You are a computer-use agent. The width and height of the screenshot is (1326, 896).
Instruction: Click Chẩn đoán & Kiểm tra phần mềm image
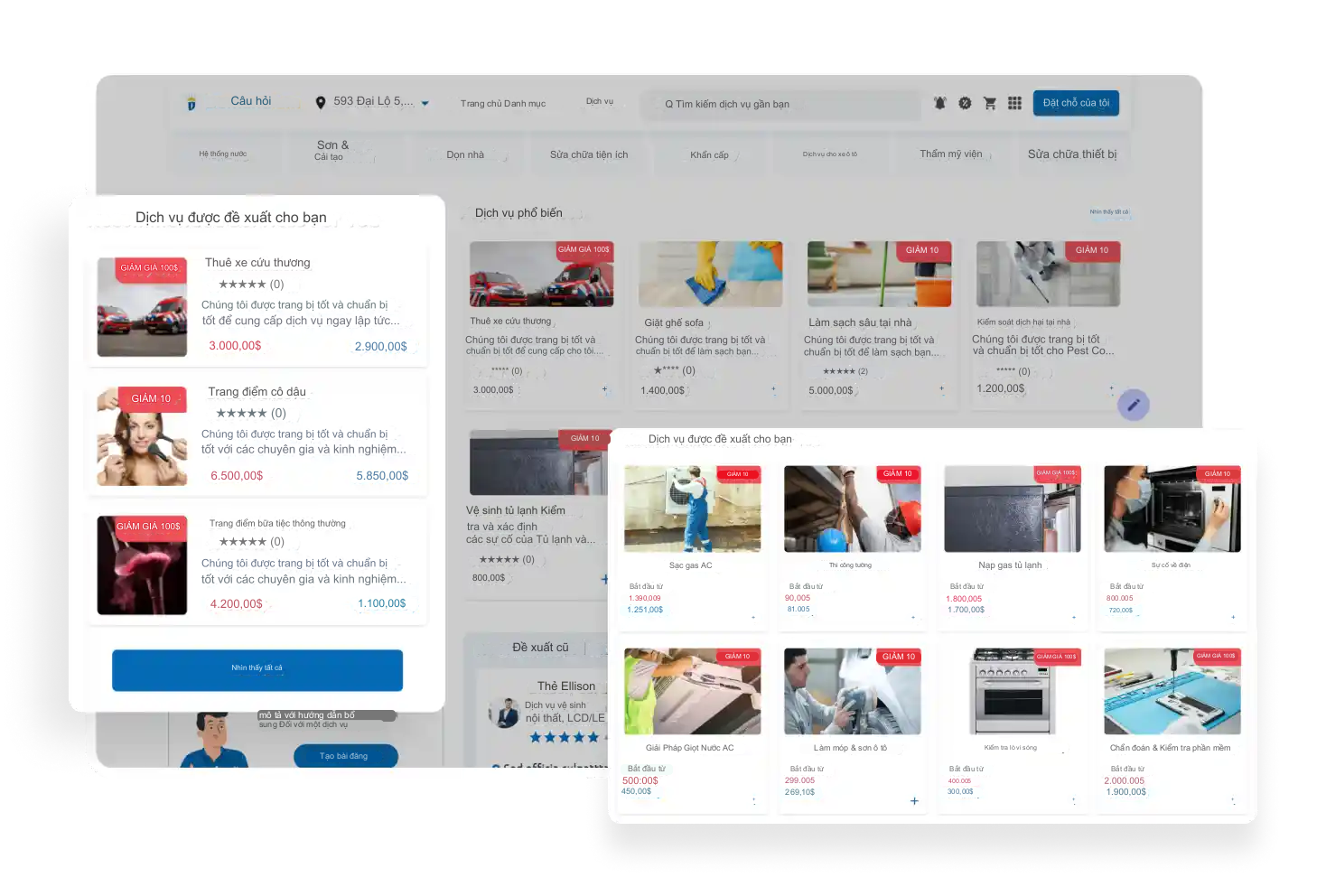(x=1172, y=691)
